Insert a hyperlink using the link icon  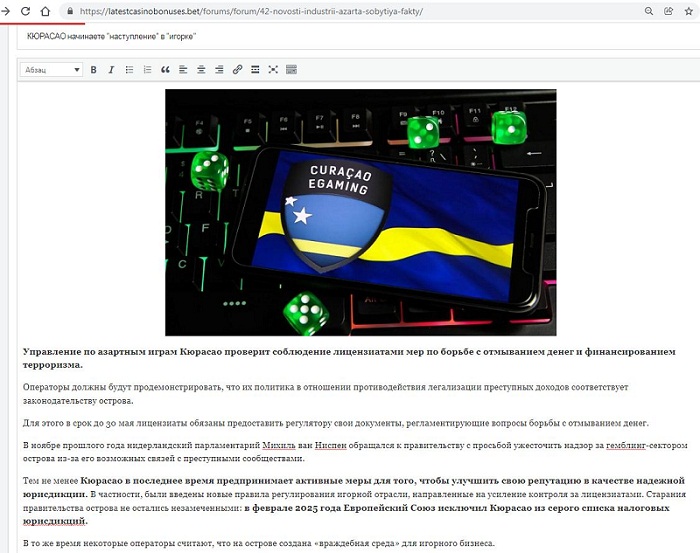click(237, 70)
